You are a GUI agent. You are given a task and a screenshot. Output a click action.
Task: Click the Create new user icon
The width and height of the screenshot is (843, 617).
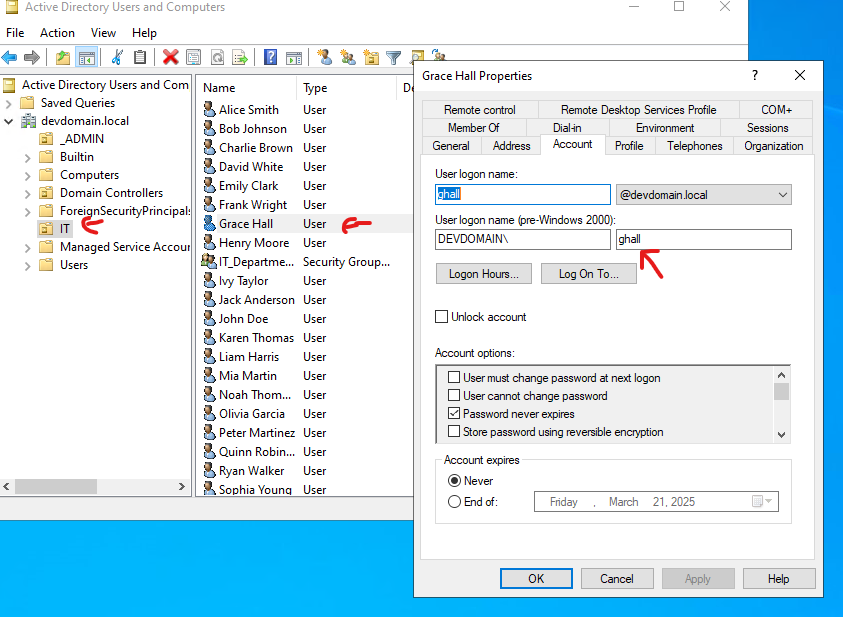(324, 57)
